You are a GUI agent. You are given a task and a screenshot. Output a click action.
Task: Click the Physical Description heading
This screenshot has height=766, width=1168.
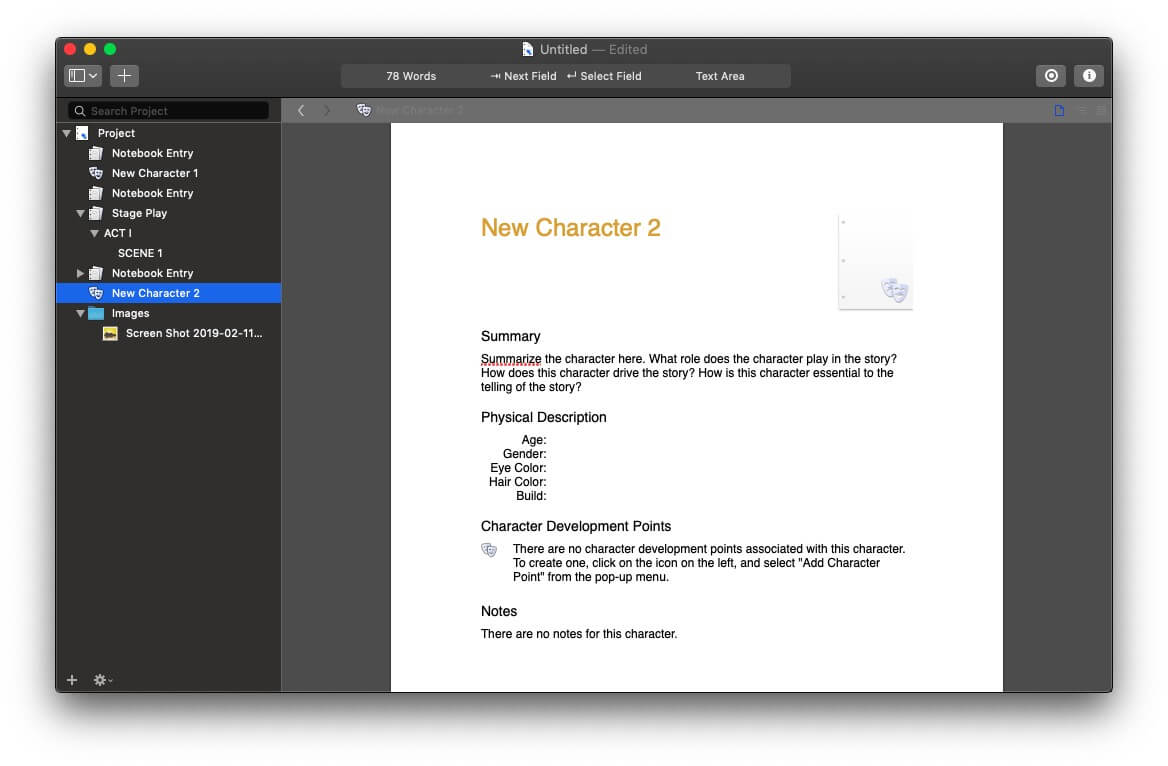tap(544, 417)
